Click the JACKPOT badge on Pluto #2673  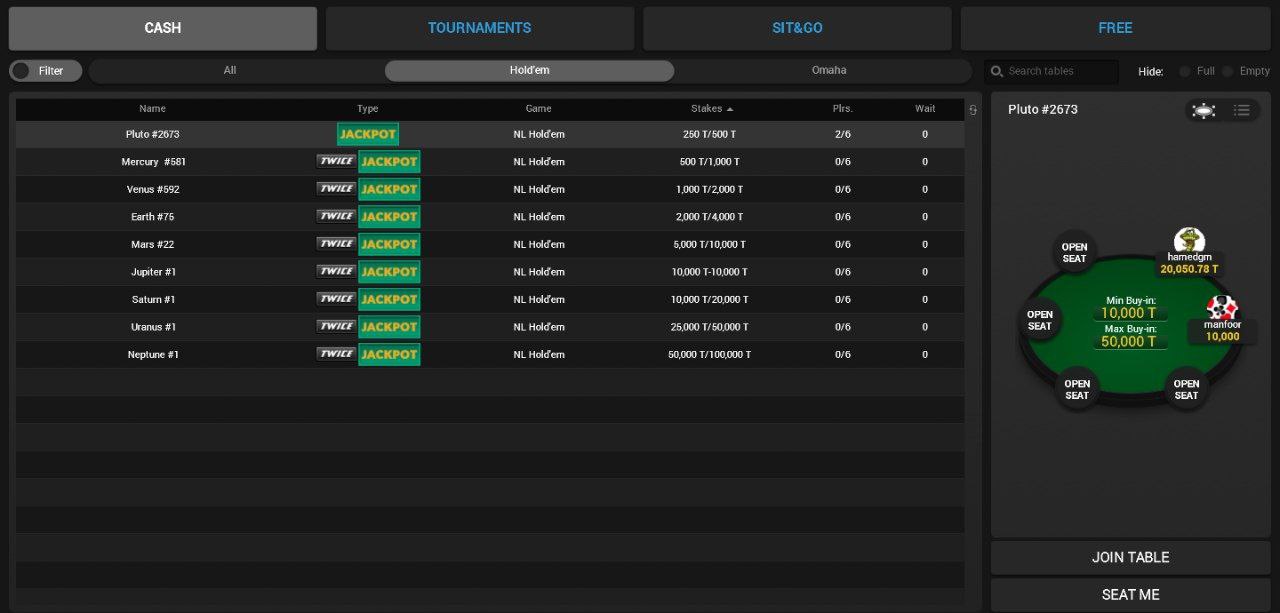[x=368, y=134]
